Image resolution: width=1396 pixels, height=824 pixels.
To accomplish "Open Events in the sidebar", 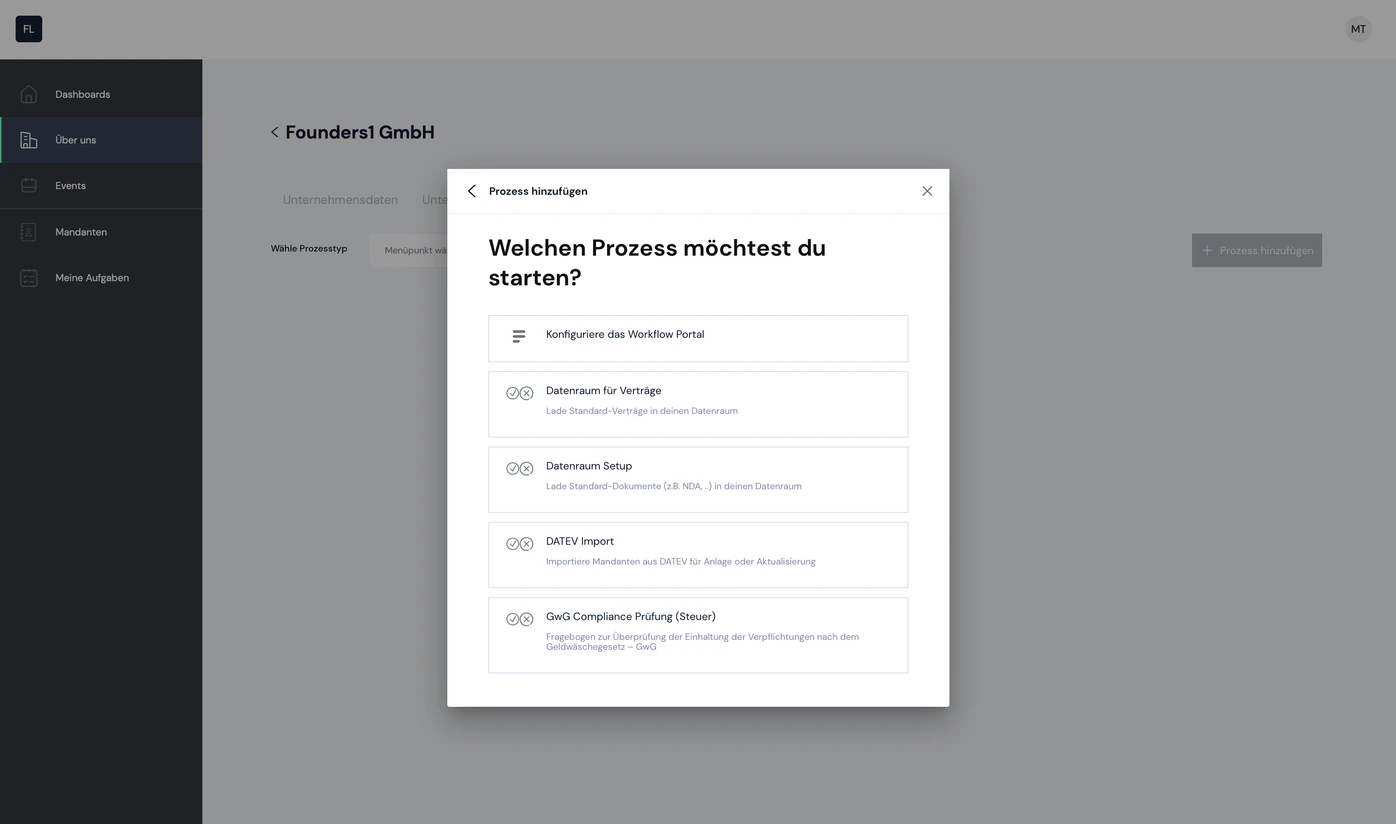I will tap(101, 186).
